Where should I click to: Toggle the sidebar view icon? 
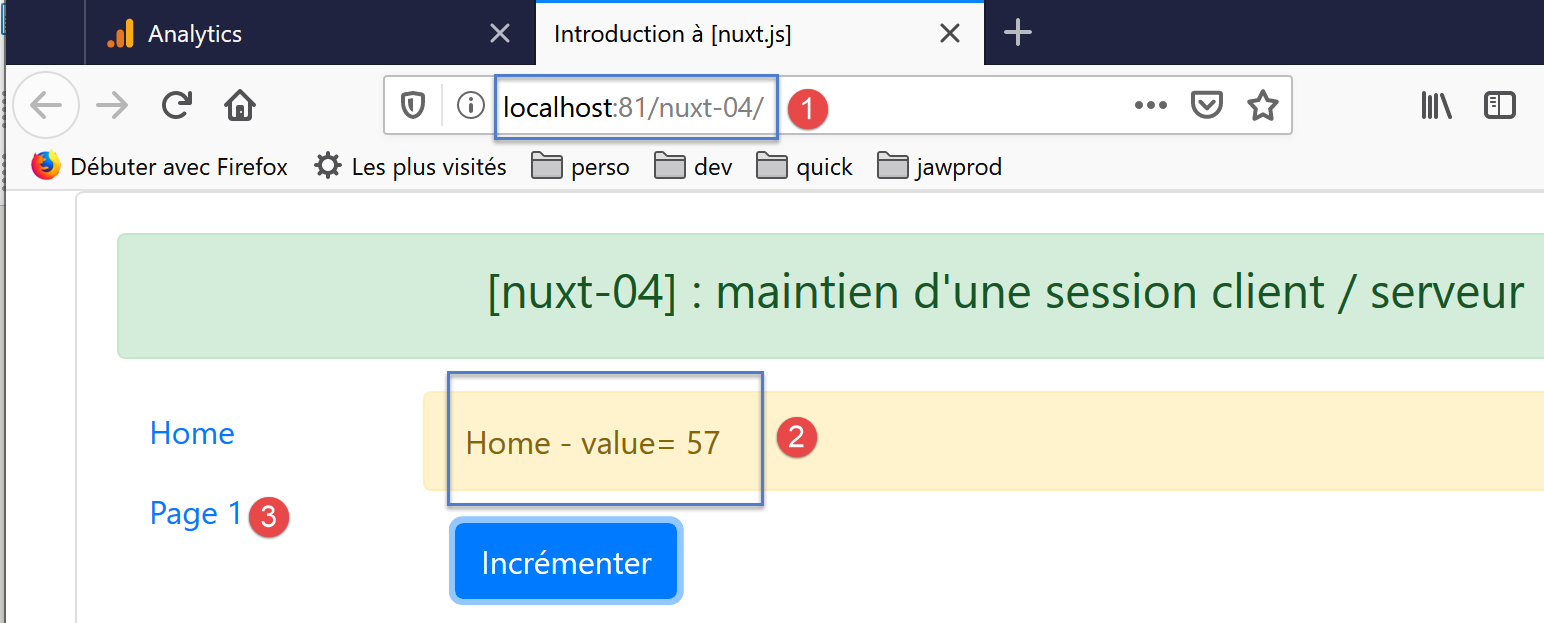coord(1500,105)
